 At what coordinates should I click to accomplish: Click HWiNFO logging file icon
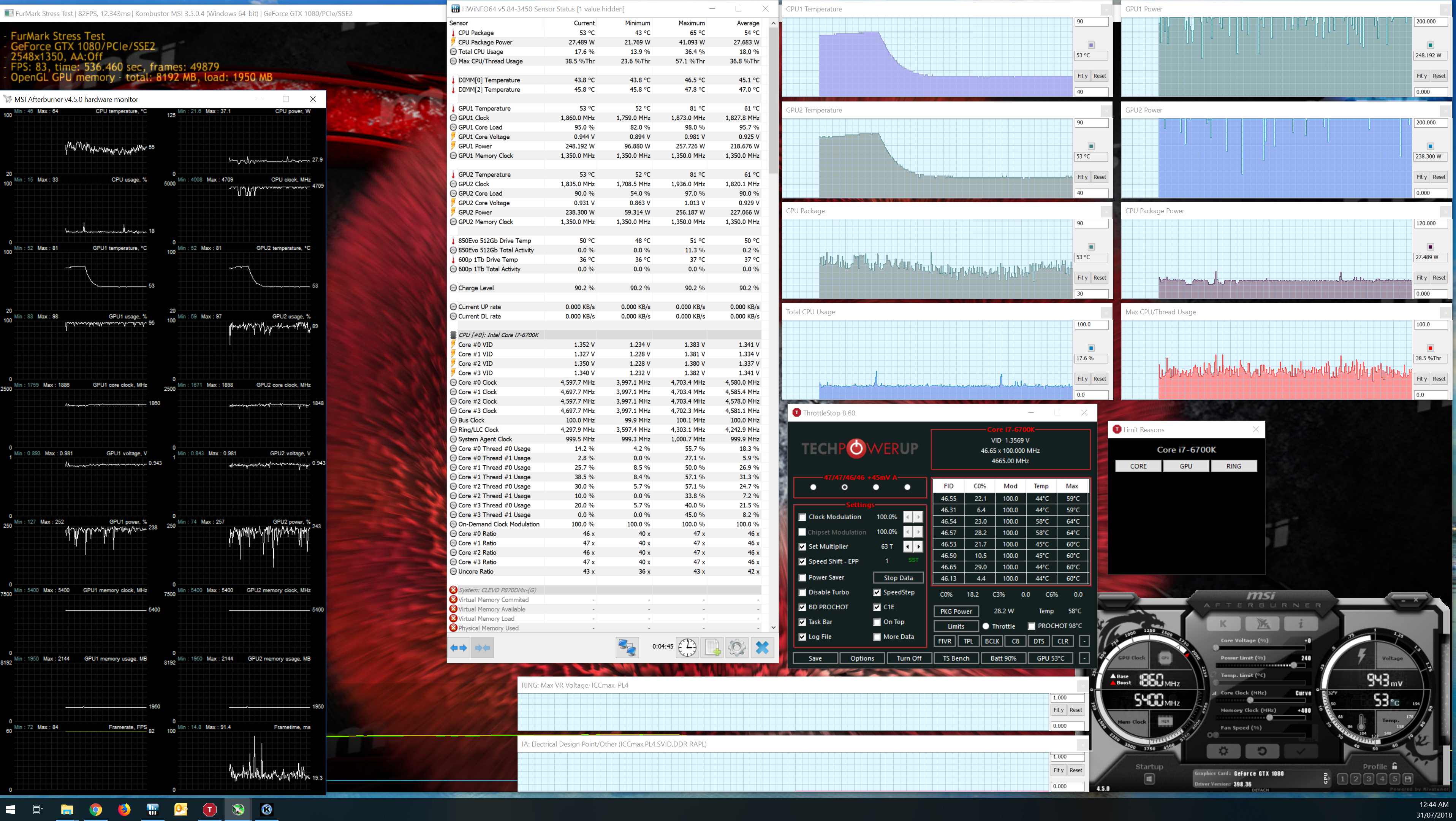pos(712,647)
